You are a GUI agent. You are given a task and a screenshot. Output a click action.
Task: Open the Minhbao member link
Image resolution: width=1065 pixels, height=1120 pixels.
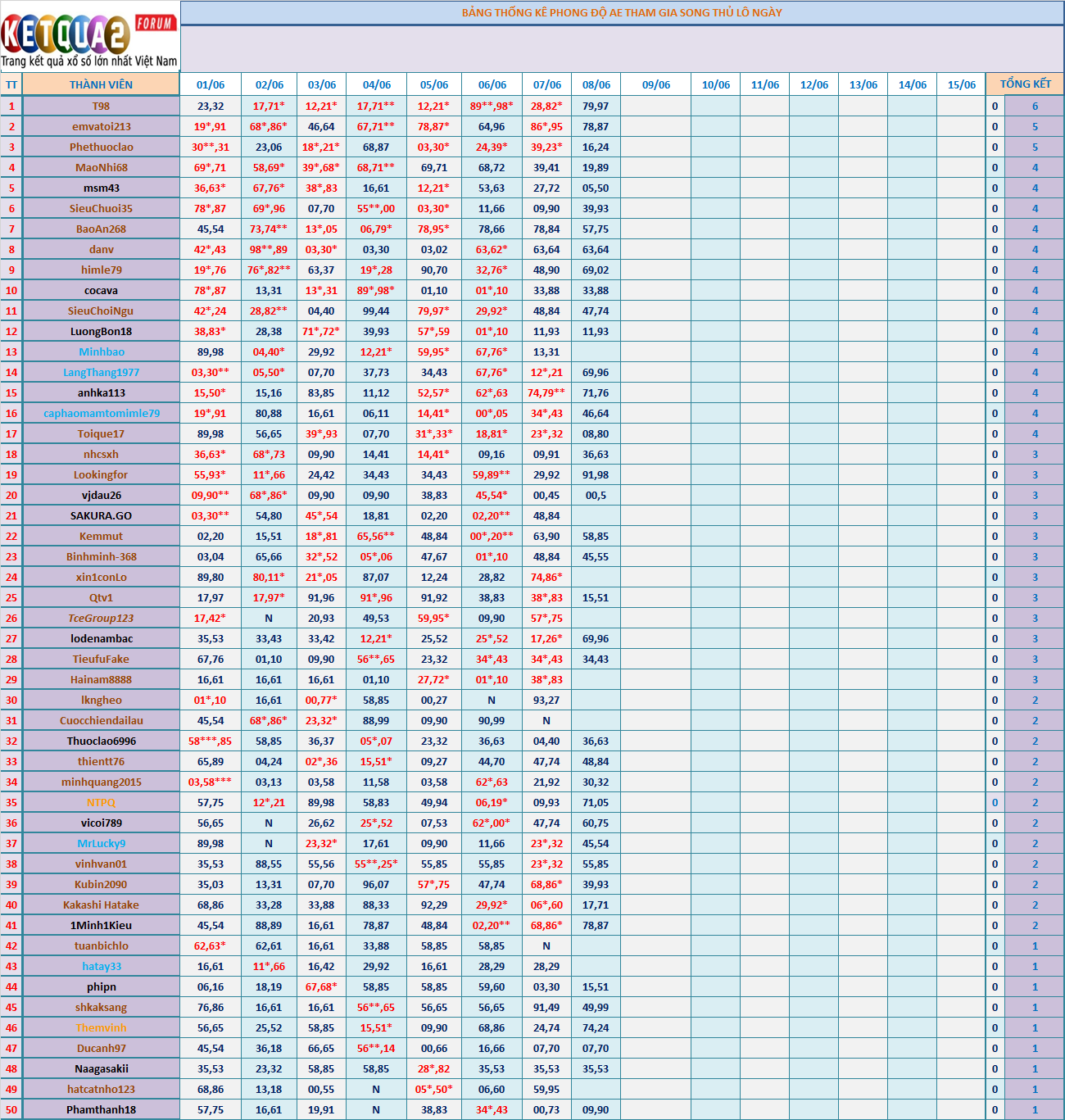pos(102,351)
